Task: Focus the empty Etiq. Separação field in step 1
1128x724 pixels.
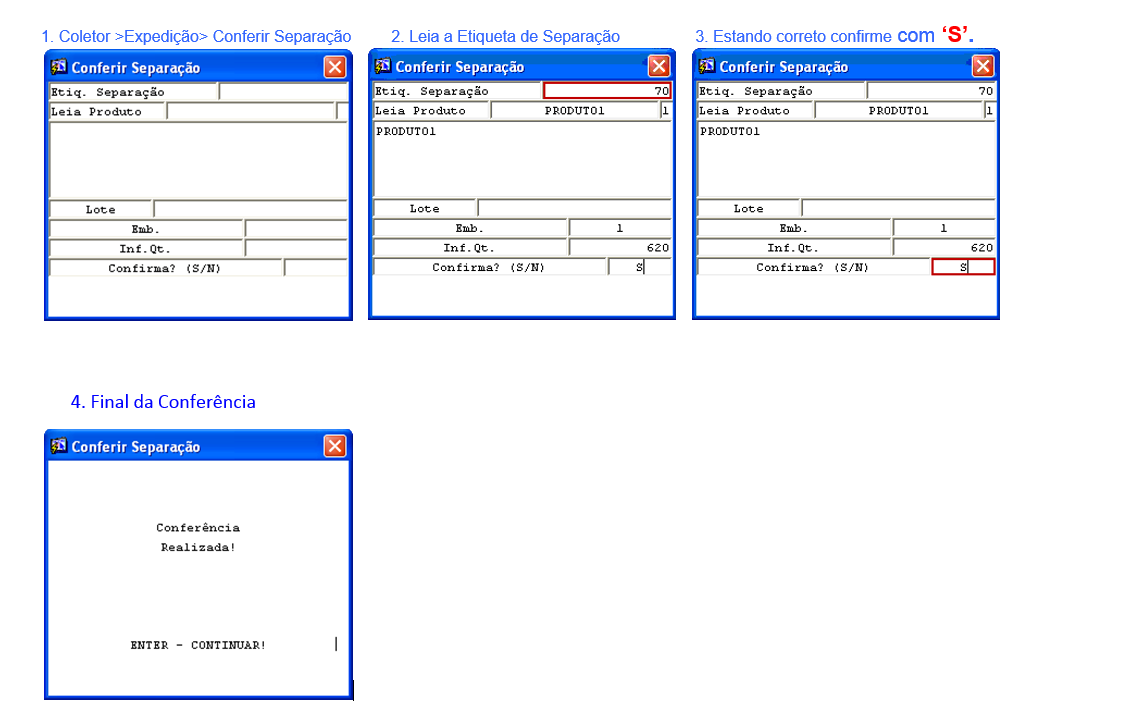Action: coord(283,92)
